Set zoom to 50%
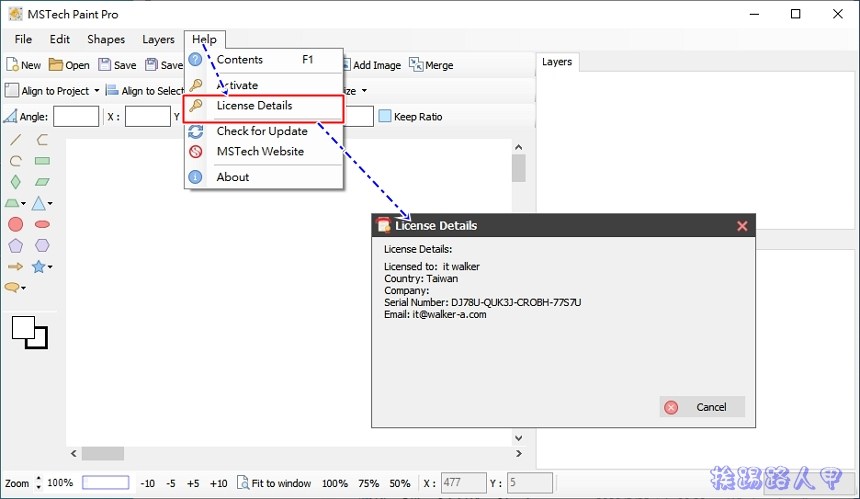 (400, 483)
